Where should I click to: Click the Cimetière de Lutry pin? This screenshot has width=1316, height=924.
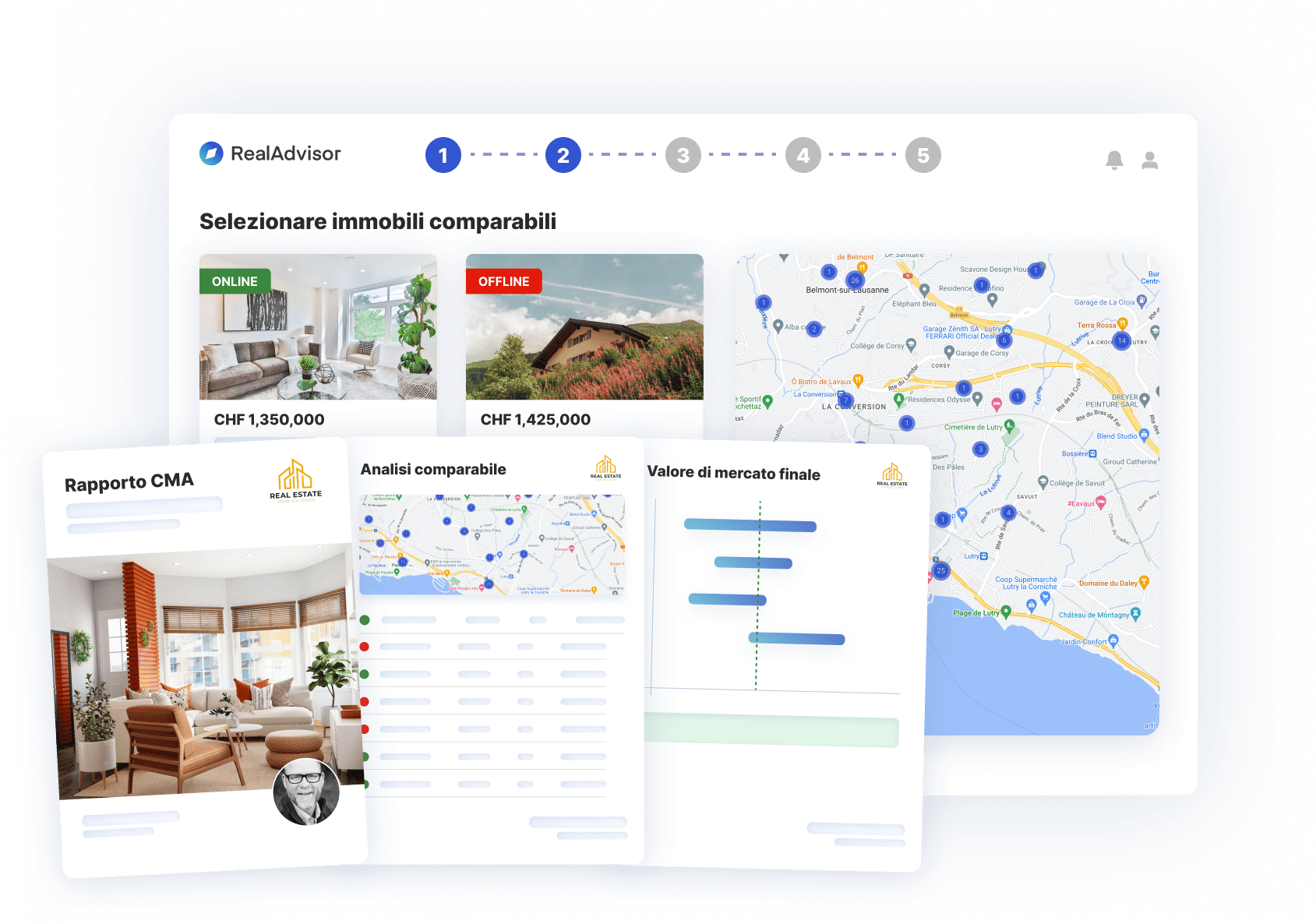pyautogui.click(x=1010, y=426)
